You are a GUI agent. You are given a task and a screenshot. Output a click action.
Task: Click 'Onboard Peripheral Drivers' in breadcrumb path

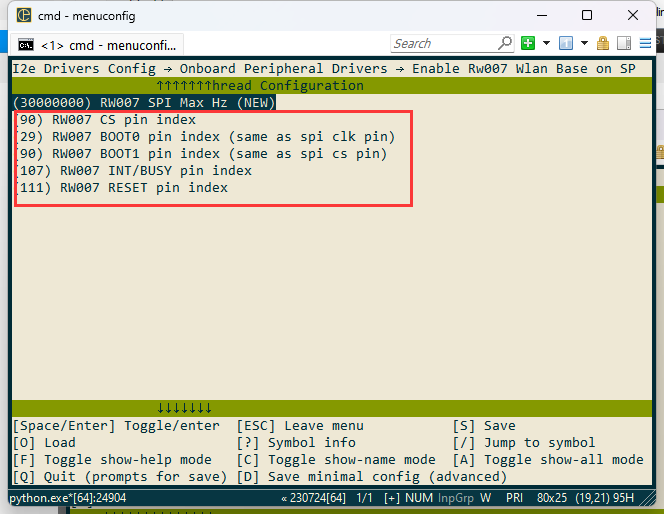283,69
